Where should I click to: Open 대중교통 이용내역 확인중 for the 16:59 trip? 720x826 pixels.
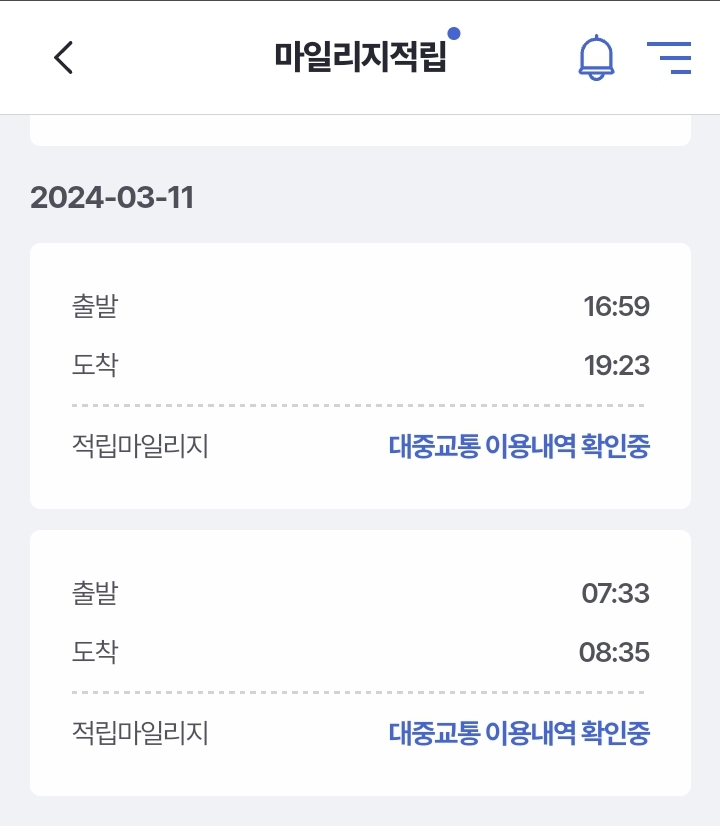[519, 447]
